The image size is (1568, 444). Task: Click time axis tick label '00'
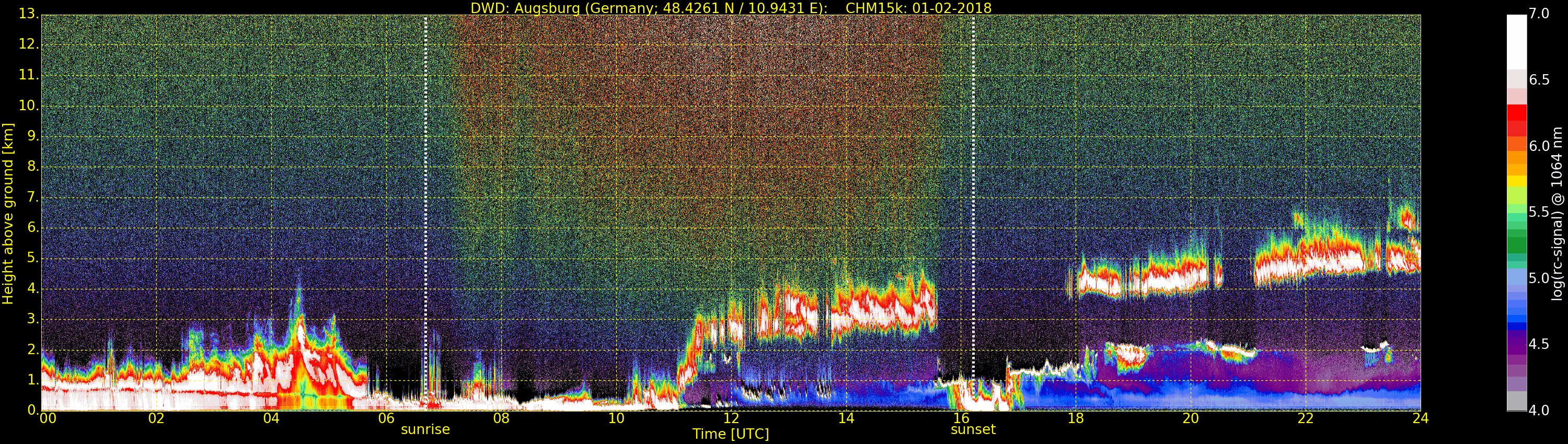[x=48, y=418]
